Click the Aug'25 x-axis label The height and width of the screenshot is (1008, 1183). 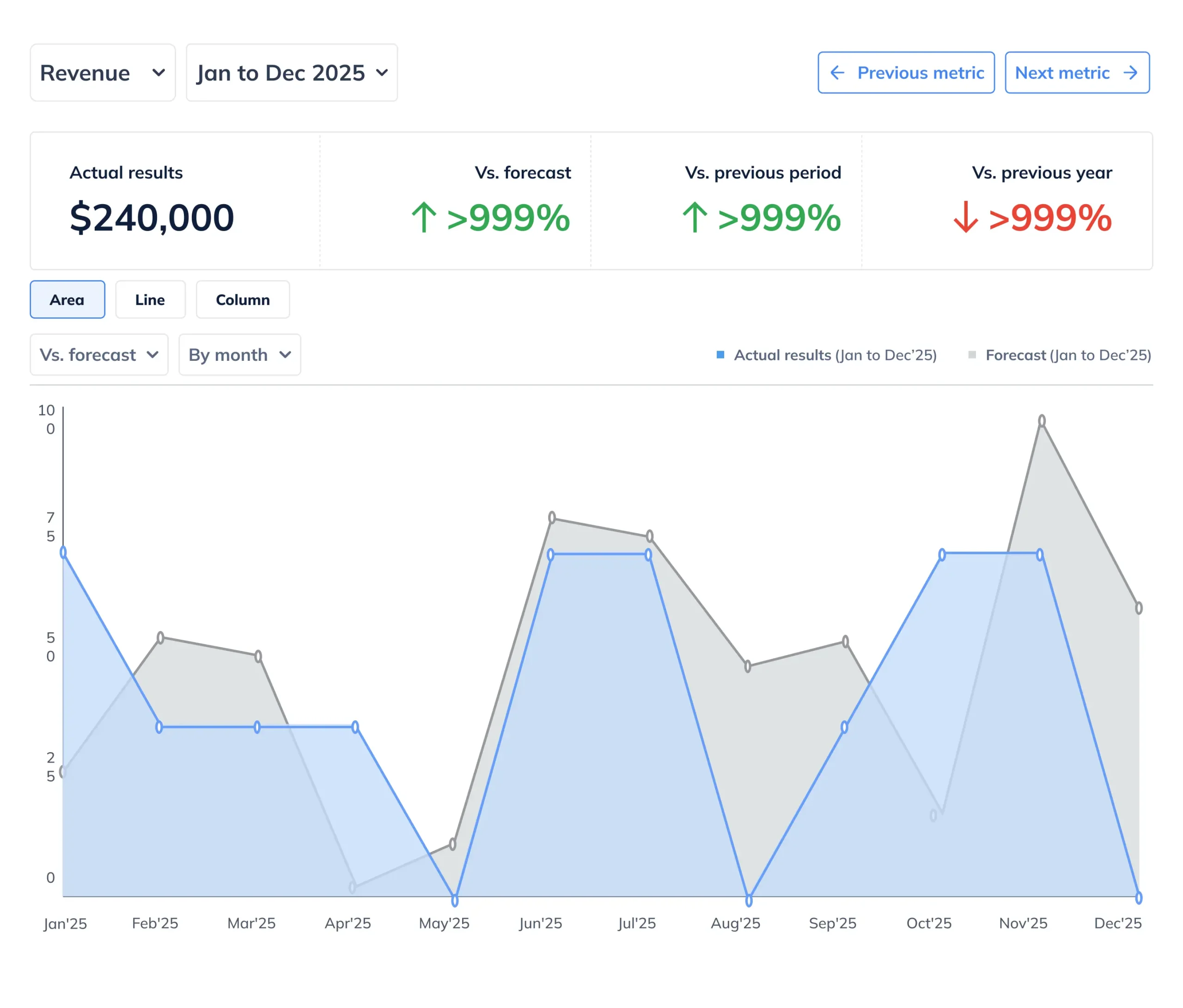[x=735, y=923]
